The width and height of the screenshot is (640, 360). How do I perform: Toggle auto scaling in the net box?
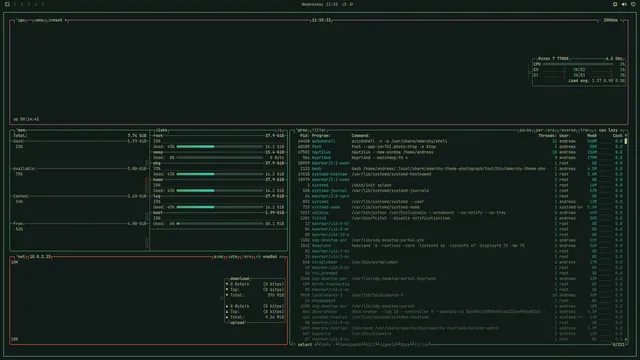[x=233, y=257]
